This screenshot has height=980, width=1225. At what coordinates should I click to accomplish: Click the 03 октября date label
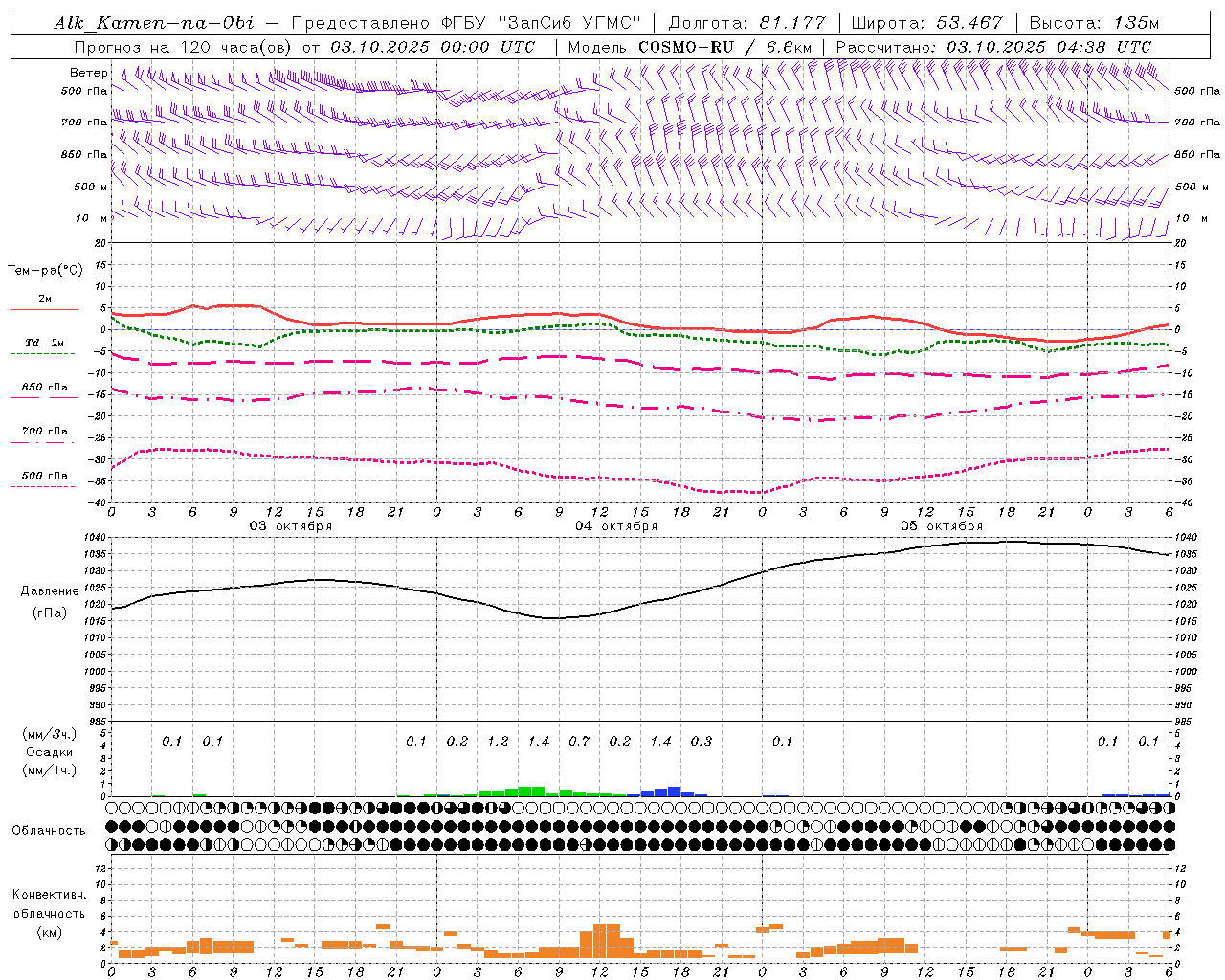(291, 526)
